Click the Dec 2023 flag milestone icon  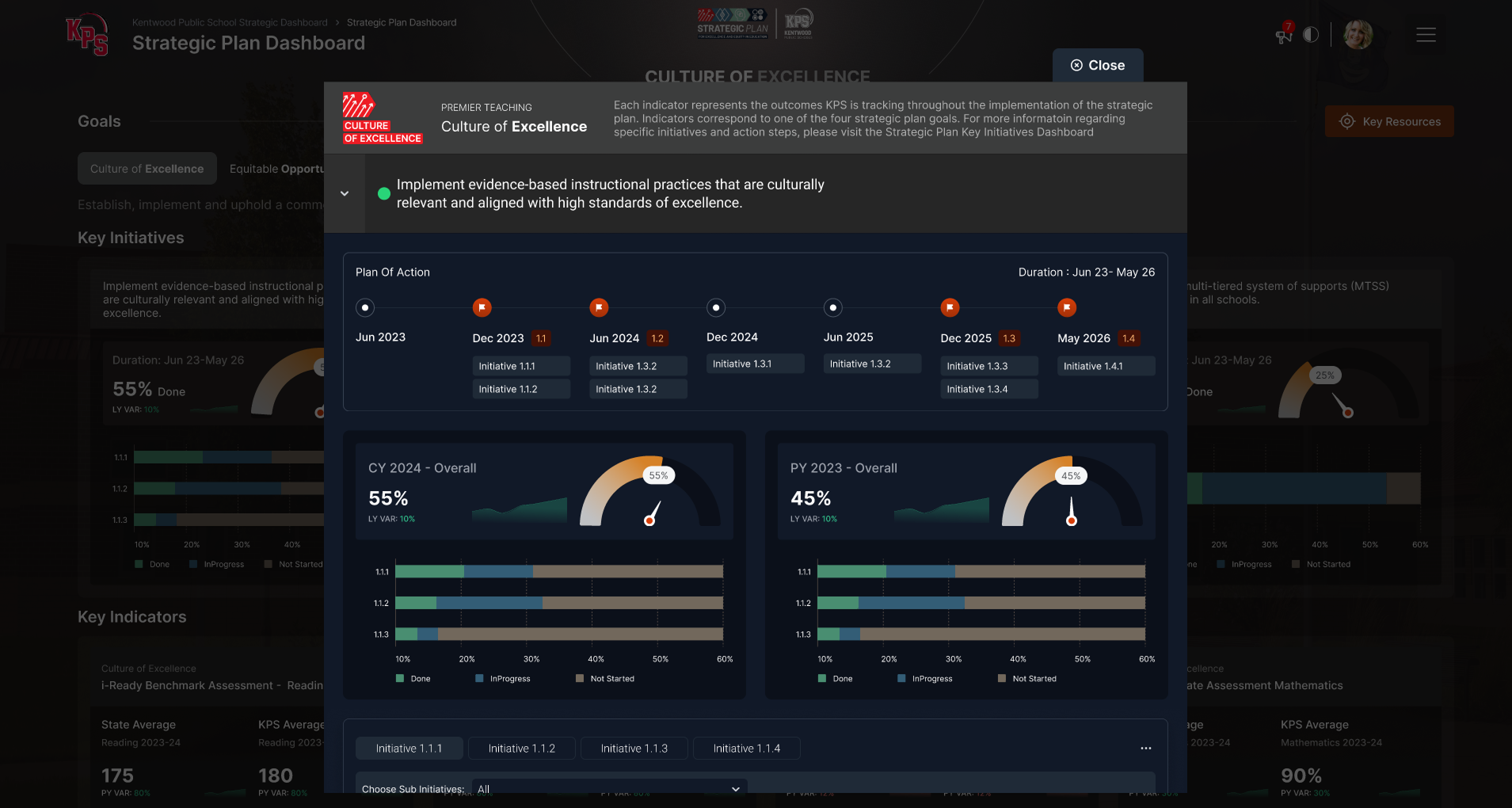[482, 307]
